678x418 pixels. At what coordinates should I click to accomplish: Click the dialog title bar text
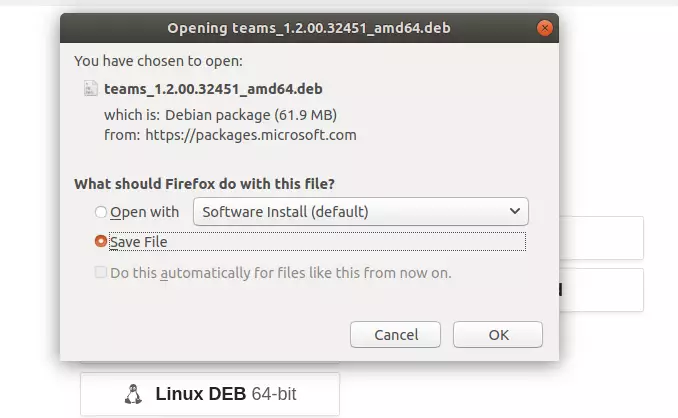pyautogui.click(x=309, y=28)
